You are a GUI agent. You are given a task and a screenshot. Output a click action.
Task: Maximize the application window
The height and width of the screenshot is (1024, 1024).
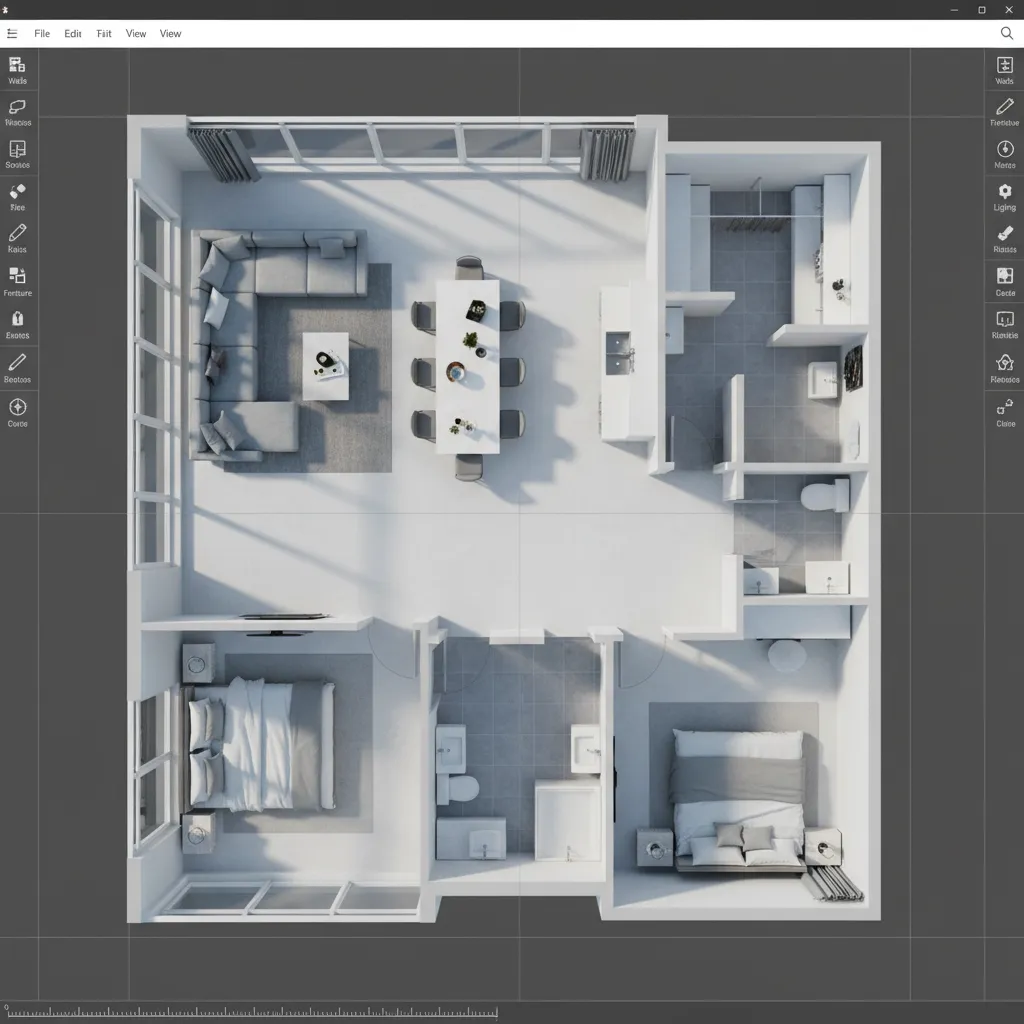pyautogui.click(x=982, y=10)
